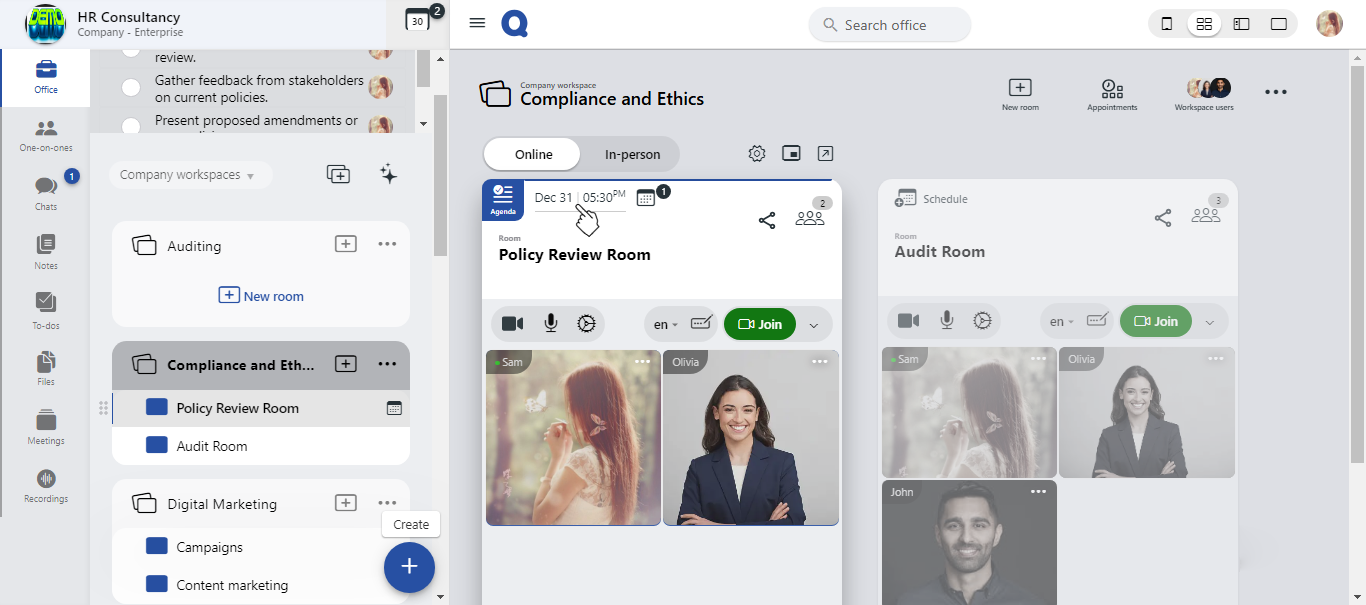Open the Agenda icon on Policy Review Room

503,198
